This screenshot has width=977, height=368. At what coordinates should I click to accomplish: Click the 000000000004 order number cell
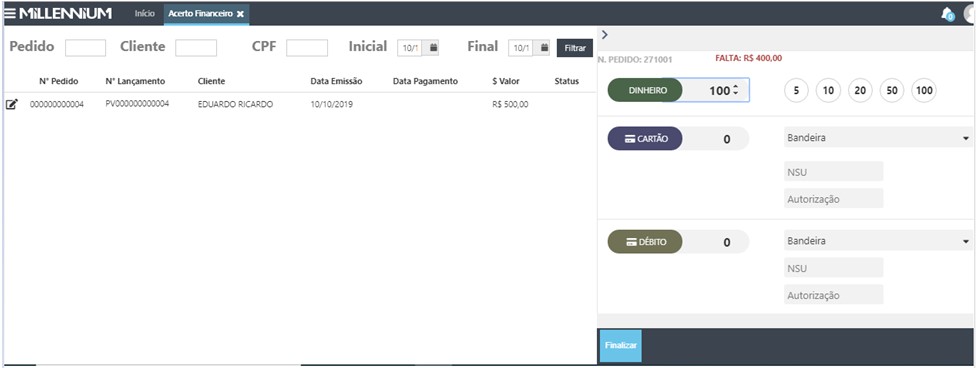[57, 104]
